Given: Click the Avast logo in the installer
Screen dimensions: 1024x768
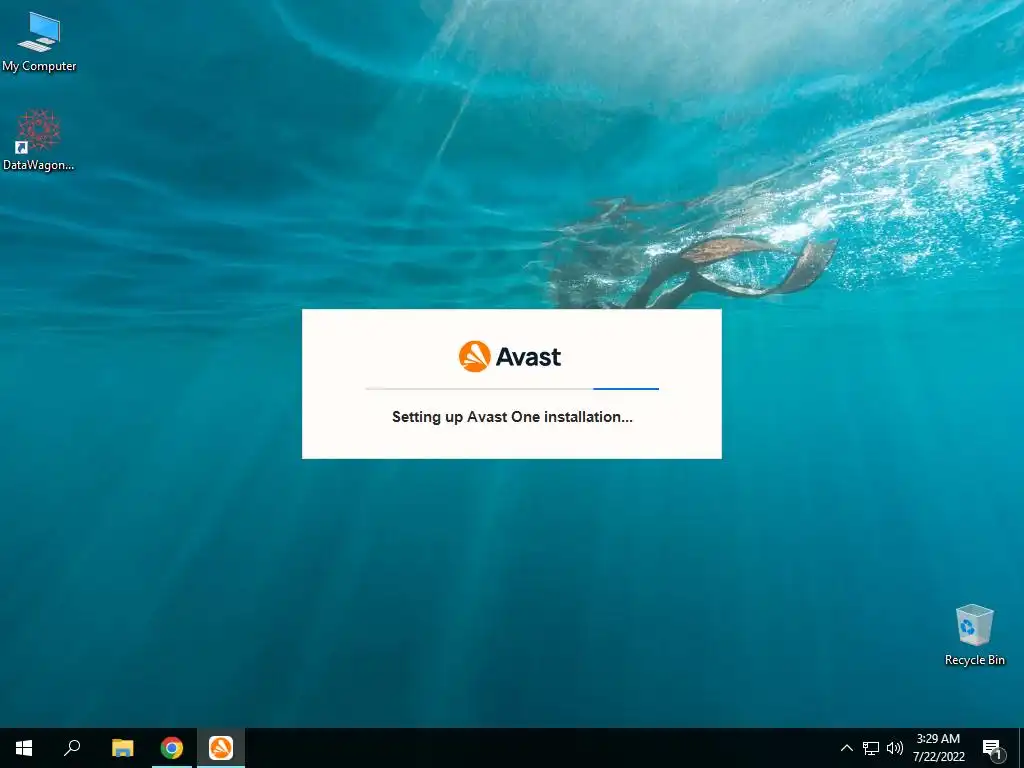Looking at the screenshot, I should coord(509,357).
